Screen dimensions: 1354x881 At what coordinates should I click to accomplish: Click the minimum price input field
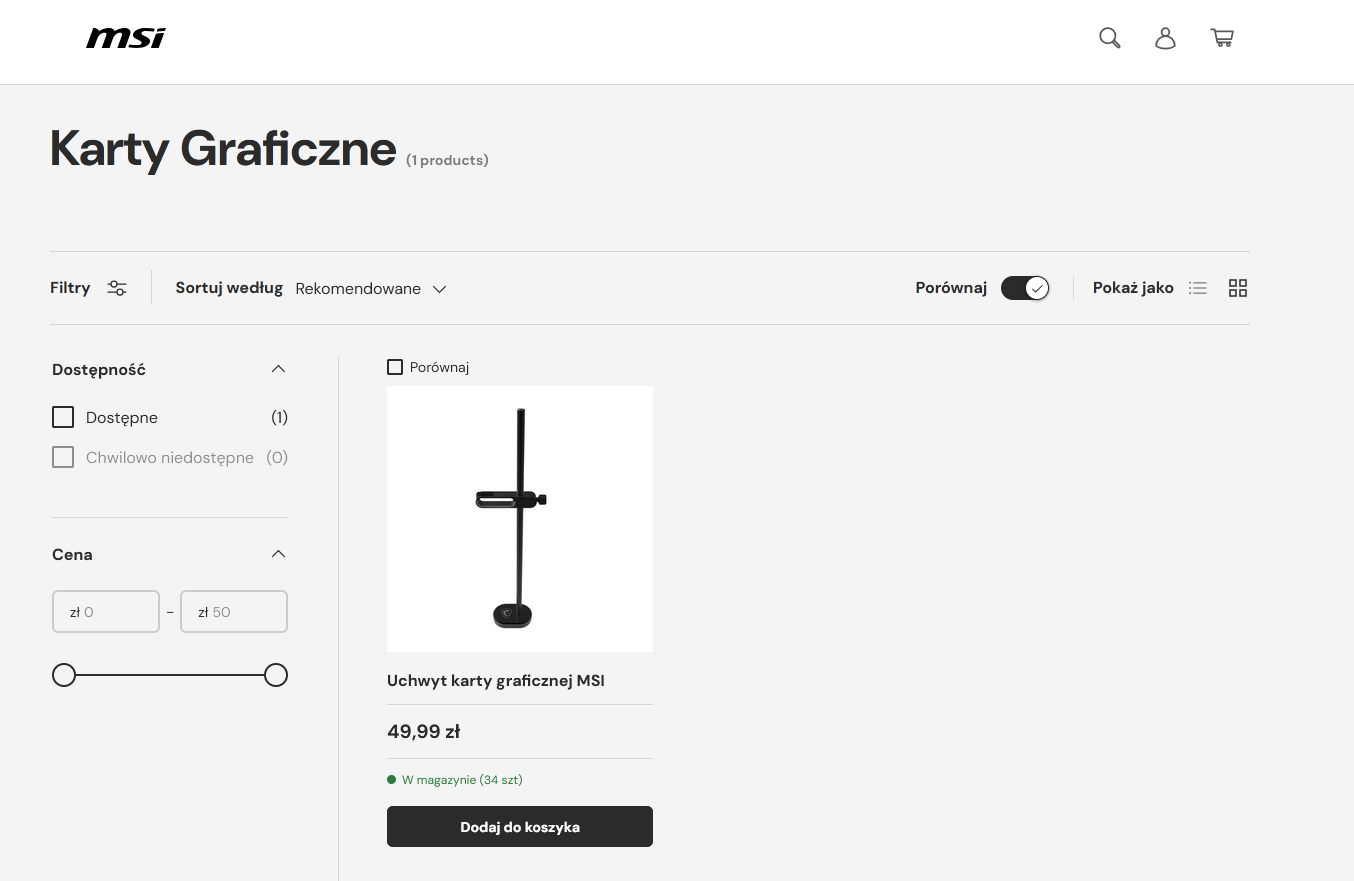point(106,612)
